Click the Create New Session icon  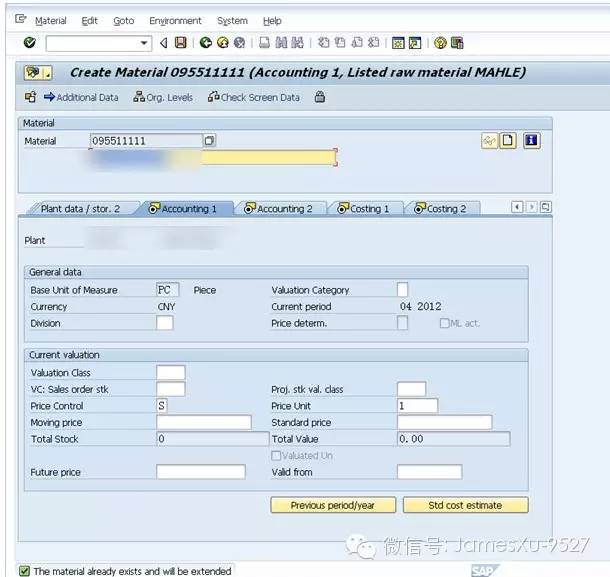pos(398,43)
